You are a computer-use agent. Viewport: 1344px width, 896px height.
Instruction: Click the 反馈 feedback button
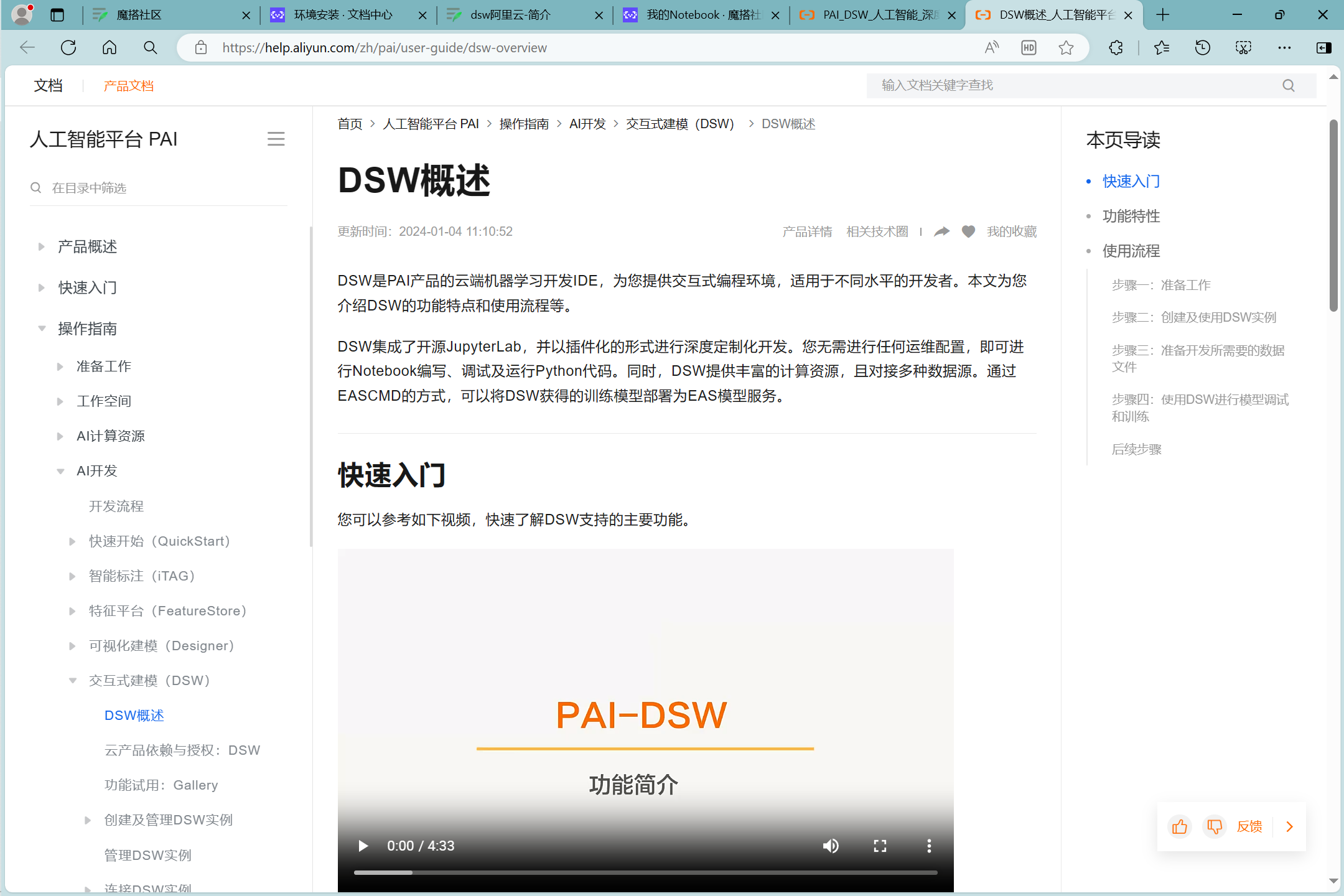click(1249, 826)
